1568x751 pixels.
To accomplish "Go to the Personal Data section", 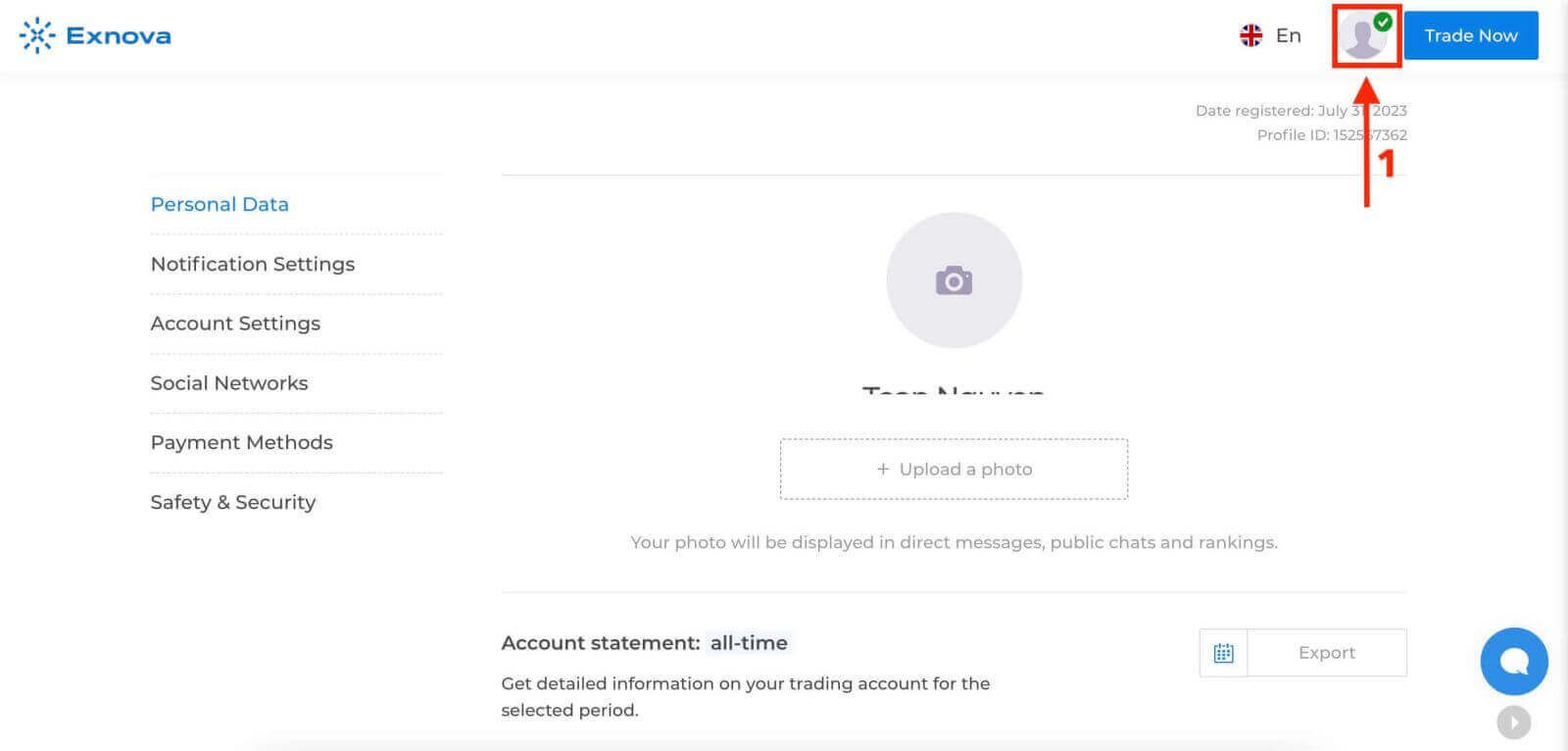I will (x=220, y=204).
